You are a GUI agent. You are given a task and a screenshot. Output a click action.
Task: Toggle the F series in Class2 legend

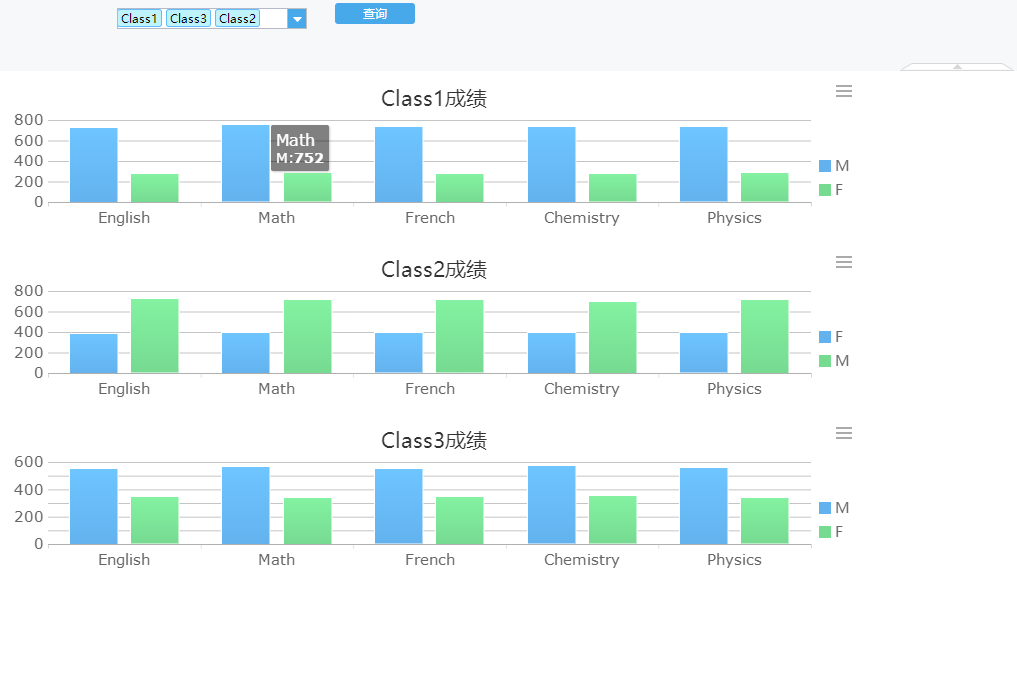pos(832,337)
